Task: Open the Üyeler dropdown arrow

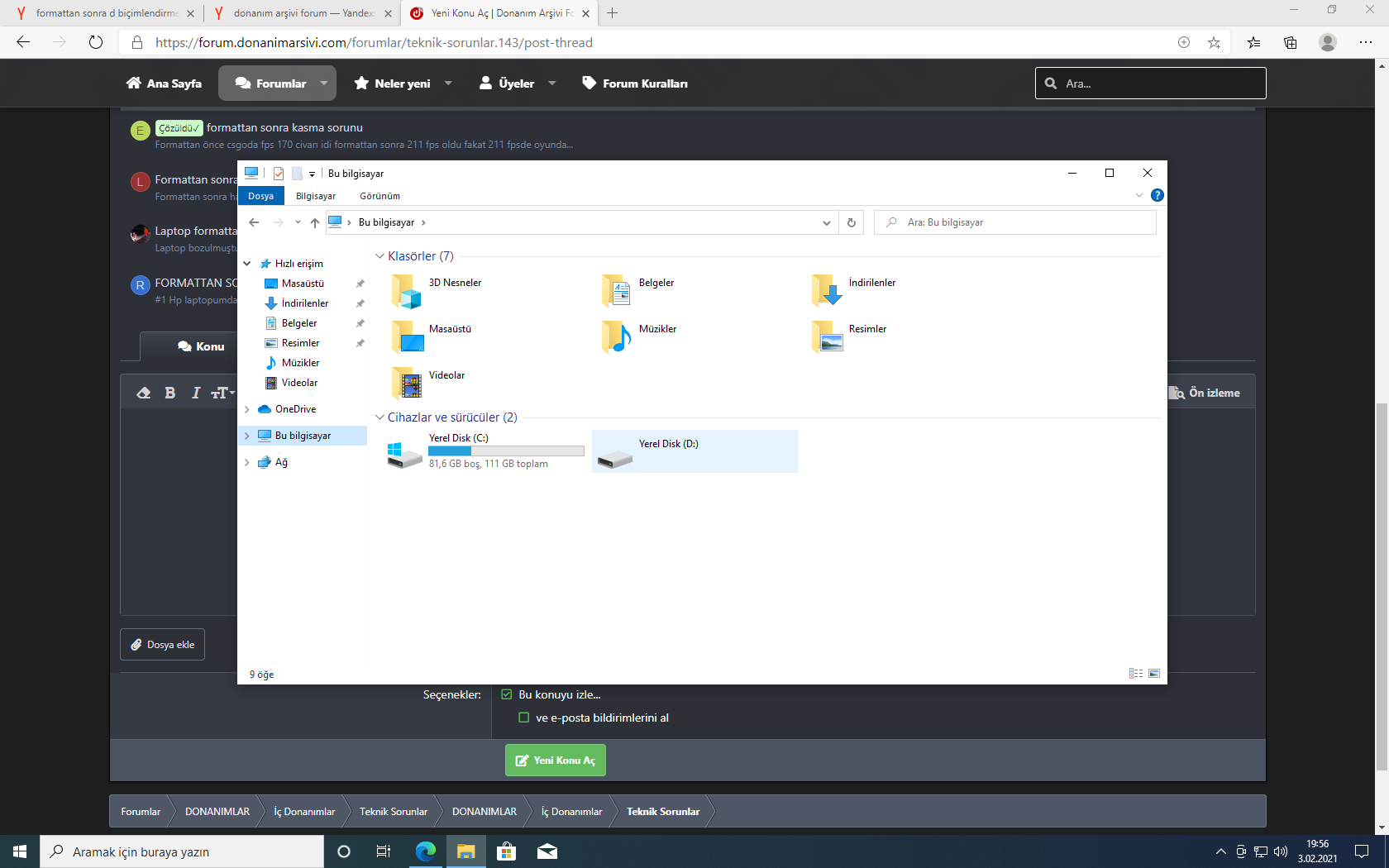Action: [x=552, y=83]
